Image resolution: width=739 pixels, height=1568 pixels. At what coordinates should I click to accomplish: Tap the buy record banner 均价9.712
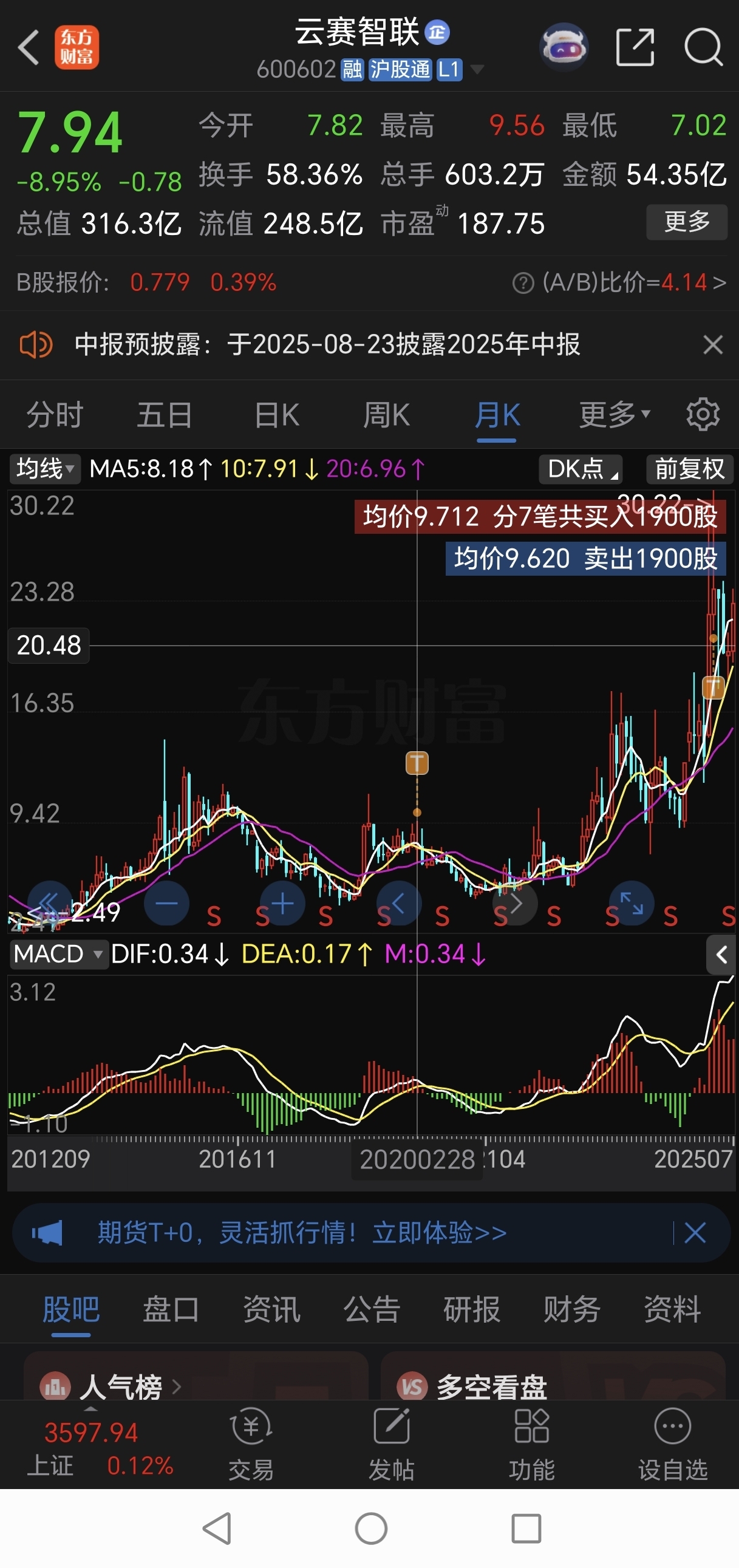click(x=540, y=517)
